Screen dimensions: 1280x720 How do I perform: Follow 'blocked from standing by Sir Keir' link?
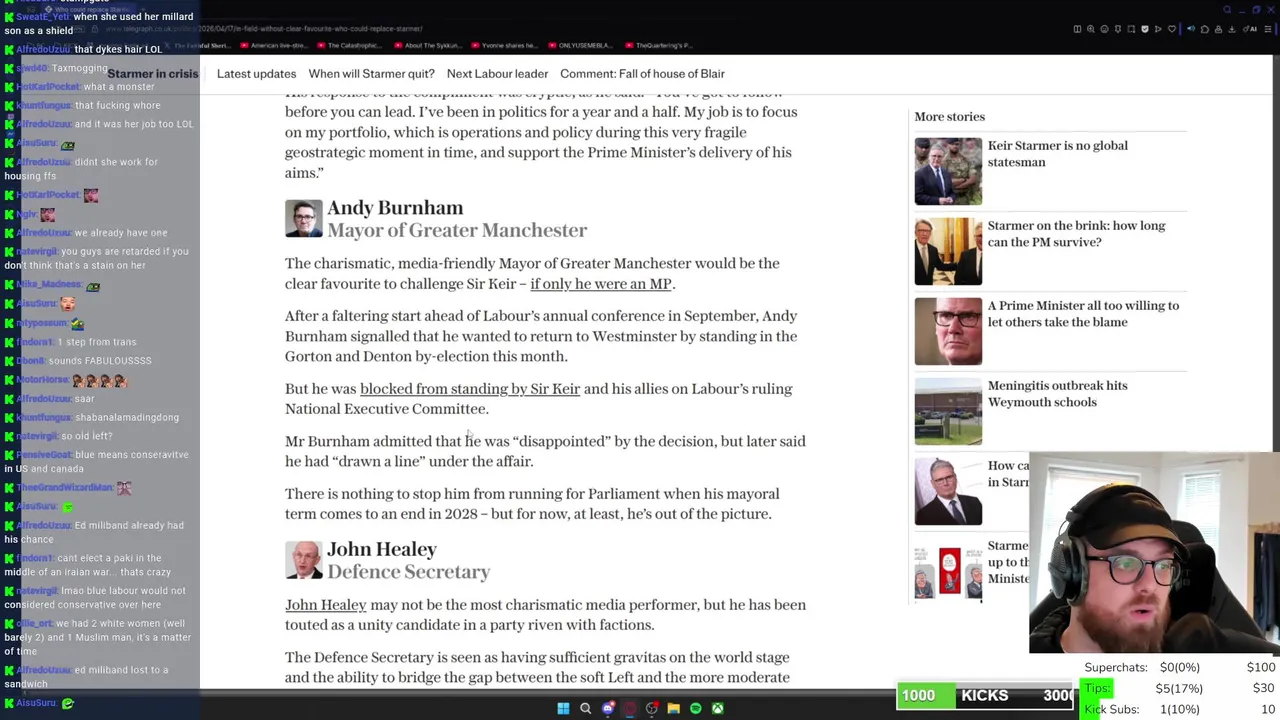[x=470, y=389]
